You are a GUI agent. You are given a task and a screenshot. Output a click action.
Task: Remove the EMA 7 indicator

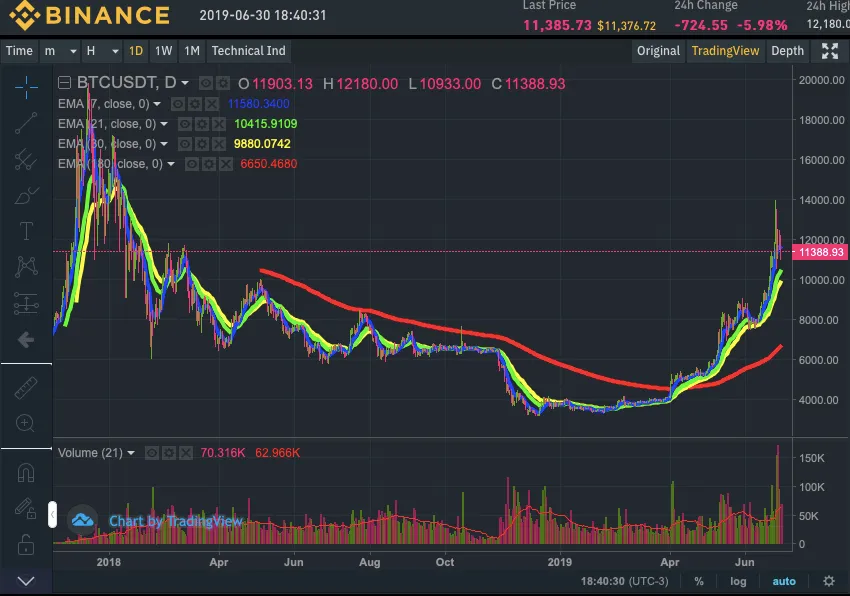212,104
